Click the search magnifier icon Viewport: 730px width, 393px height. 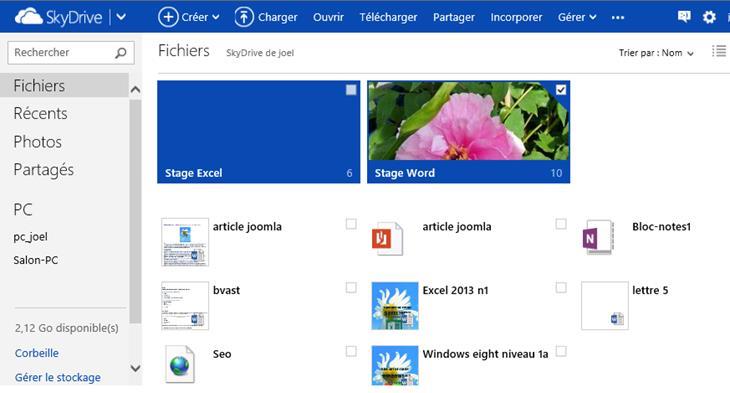[x=121, y=53]
